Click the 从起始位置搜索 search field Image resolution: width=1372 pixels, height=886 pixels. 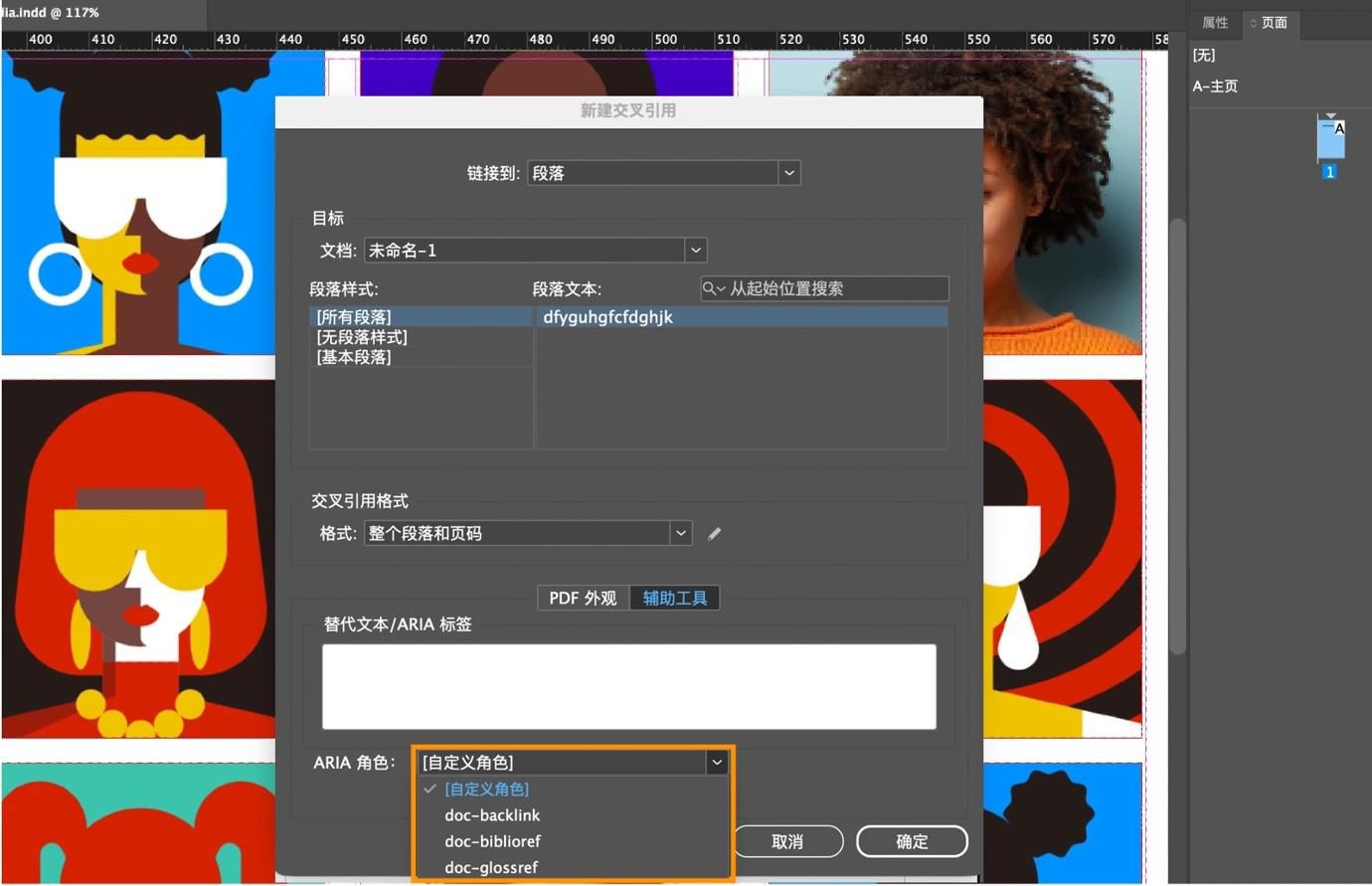click(x=824, y=288)
